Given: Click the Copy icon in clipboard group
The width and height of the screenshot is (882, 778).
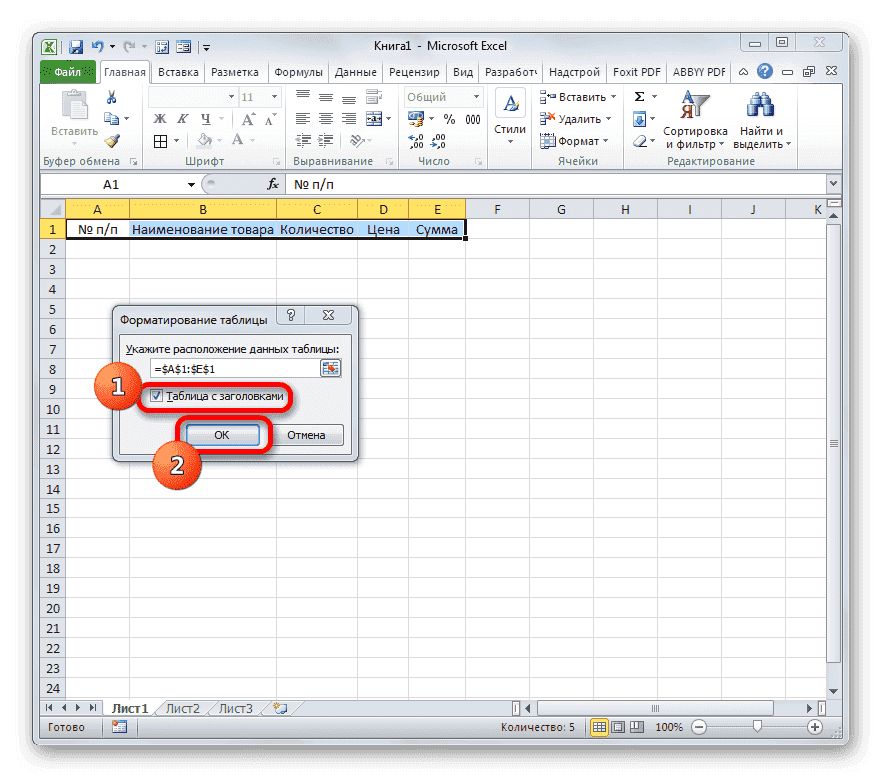Looking at the screenshot, I should pyautogui.click(x=112, y=119).
